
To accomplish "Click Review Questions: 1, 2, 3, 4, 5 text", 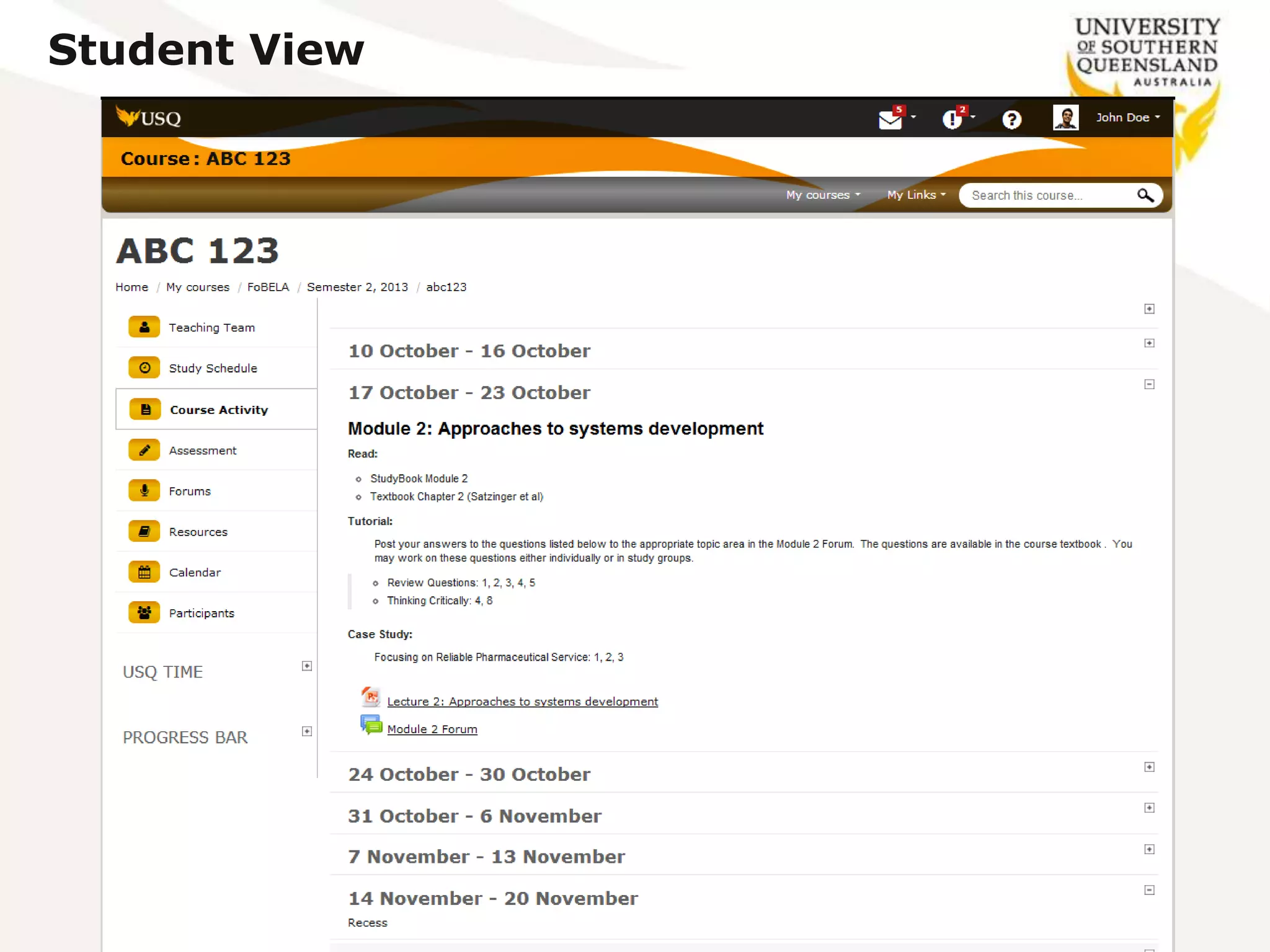I will click(461, 583).
